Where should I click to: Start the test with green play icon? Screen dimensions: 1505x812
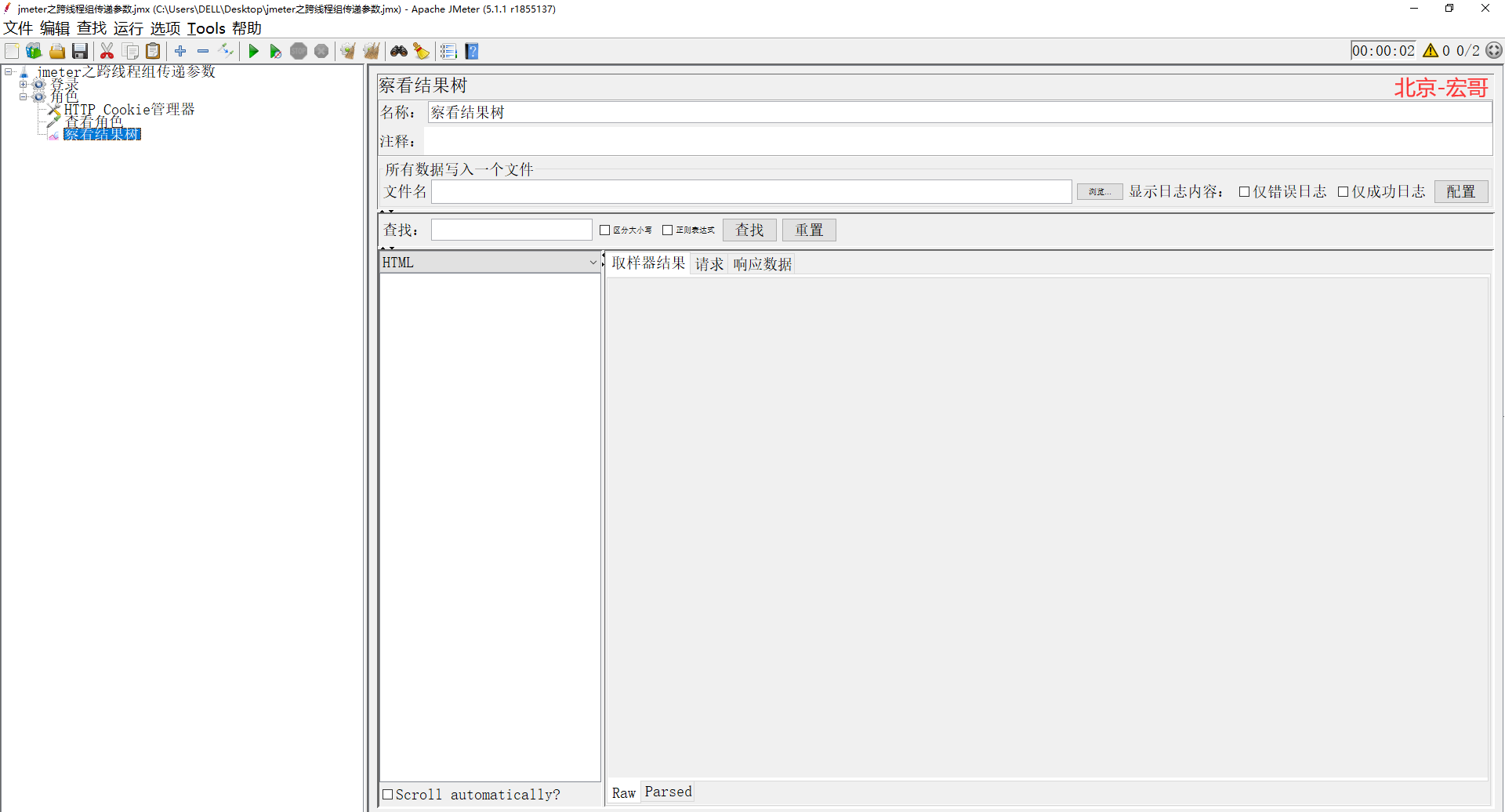pos(253,51)
